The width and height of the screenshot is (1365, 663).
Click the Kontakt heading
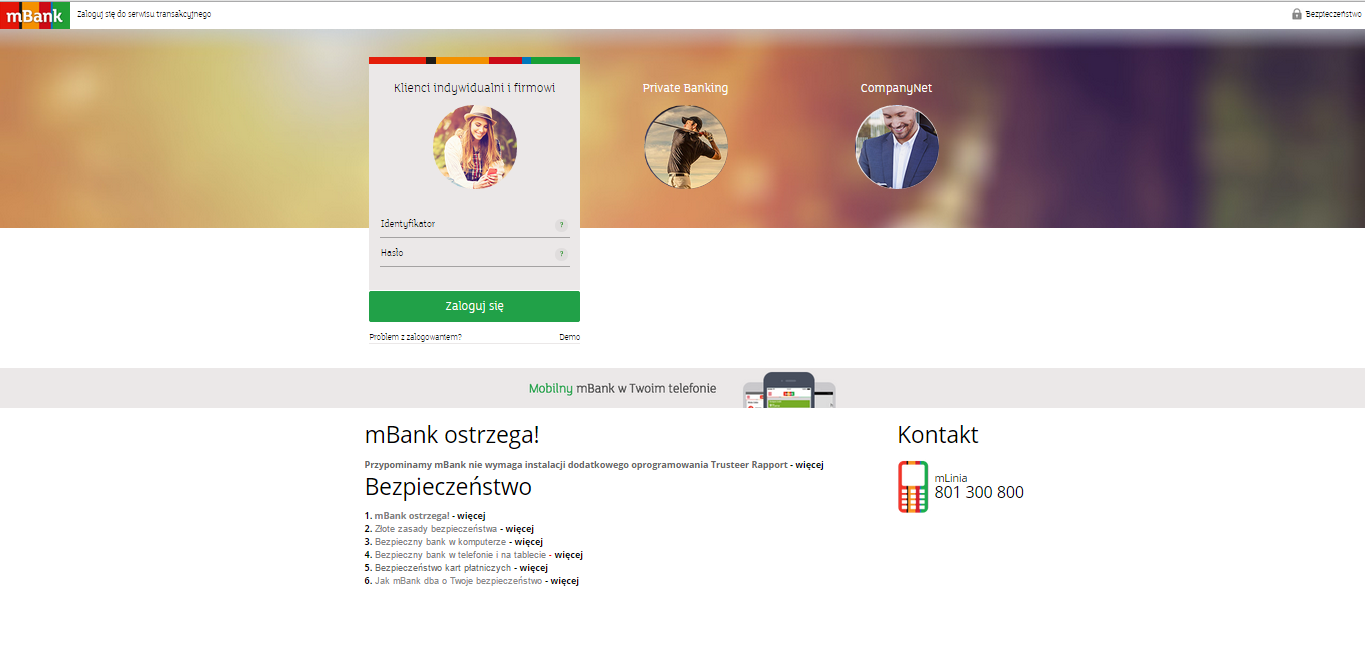938,435
